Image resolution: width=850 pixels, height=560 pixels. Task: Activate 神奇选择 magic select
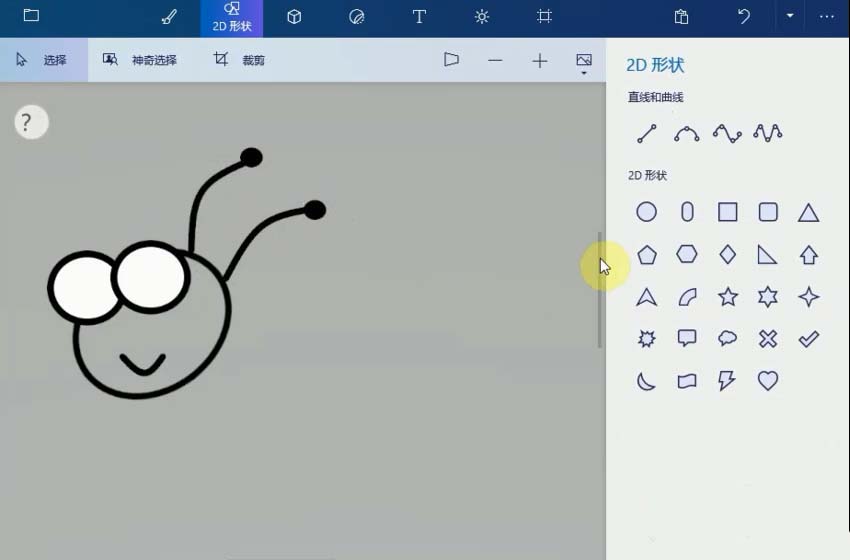click(140, 60)
